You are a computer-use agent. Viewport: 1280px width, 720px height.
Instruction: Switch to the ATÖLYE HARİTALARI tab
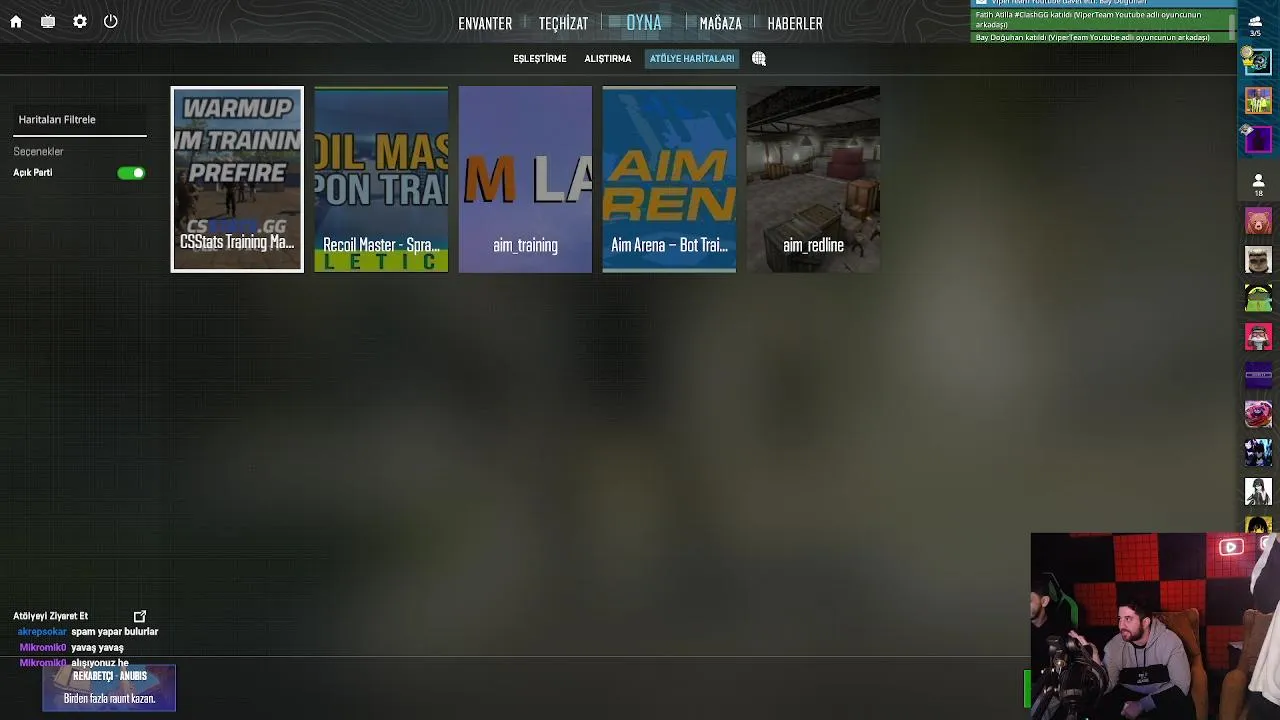point(692,59)
